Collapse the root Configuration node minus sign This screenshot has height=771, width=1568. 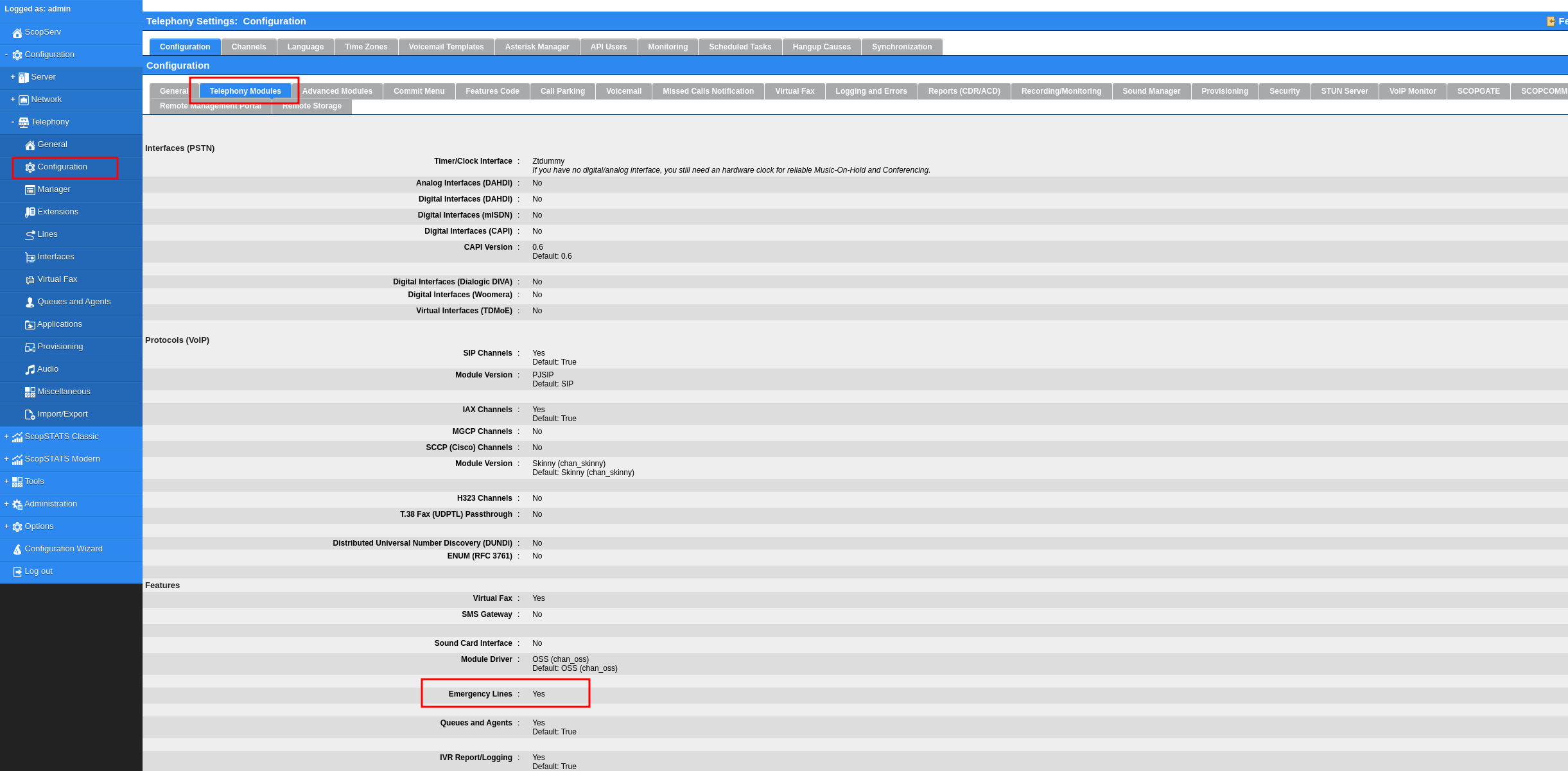point(6,54)
